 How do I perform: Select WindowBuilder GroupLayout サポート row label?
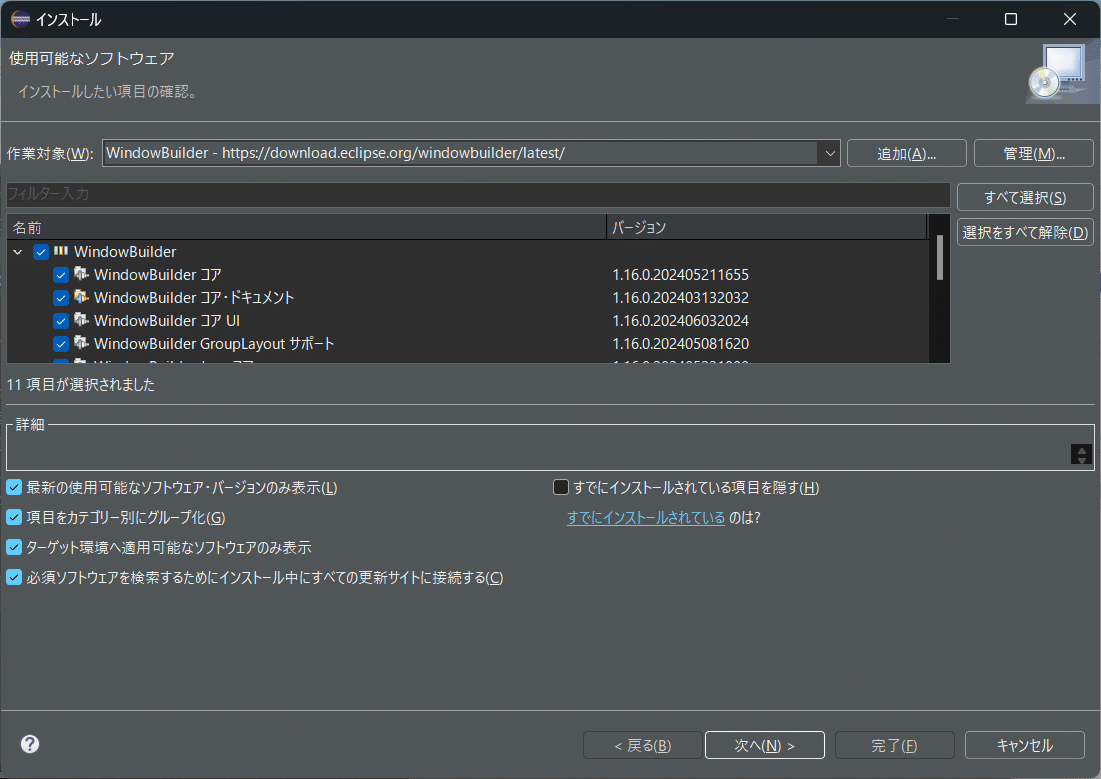click(214, 344)
